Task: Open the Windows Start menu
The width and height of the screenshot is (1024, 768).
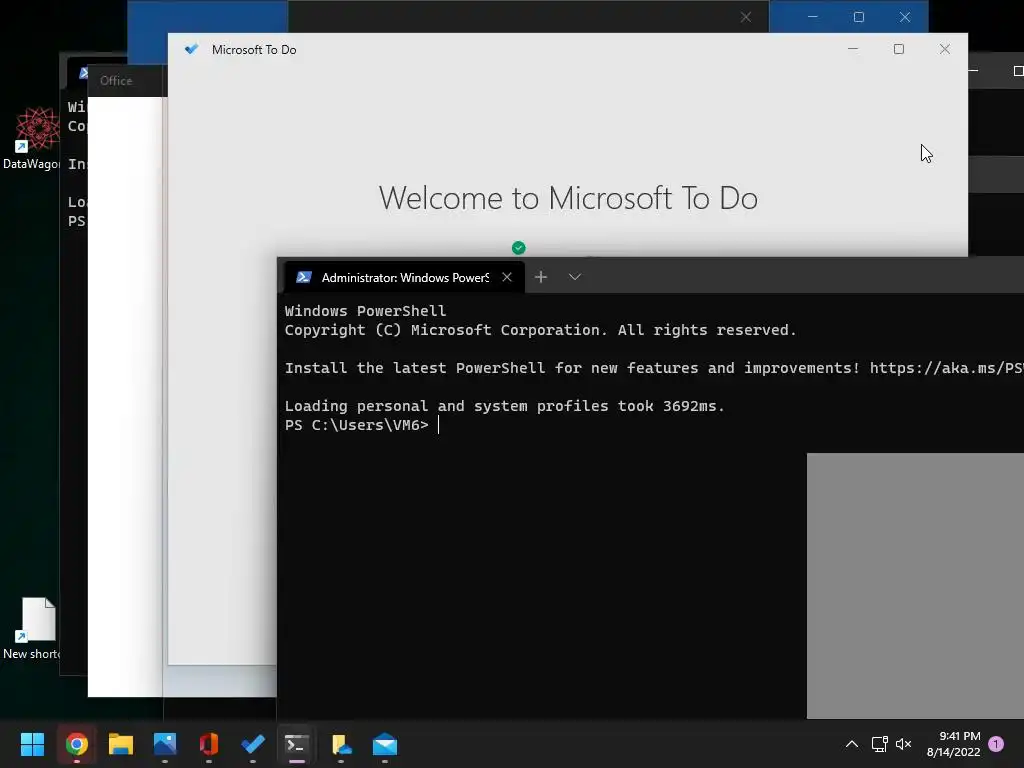Action: pos(32,744)
